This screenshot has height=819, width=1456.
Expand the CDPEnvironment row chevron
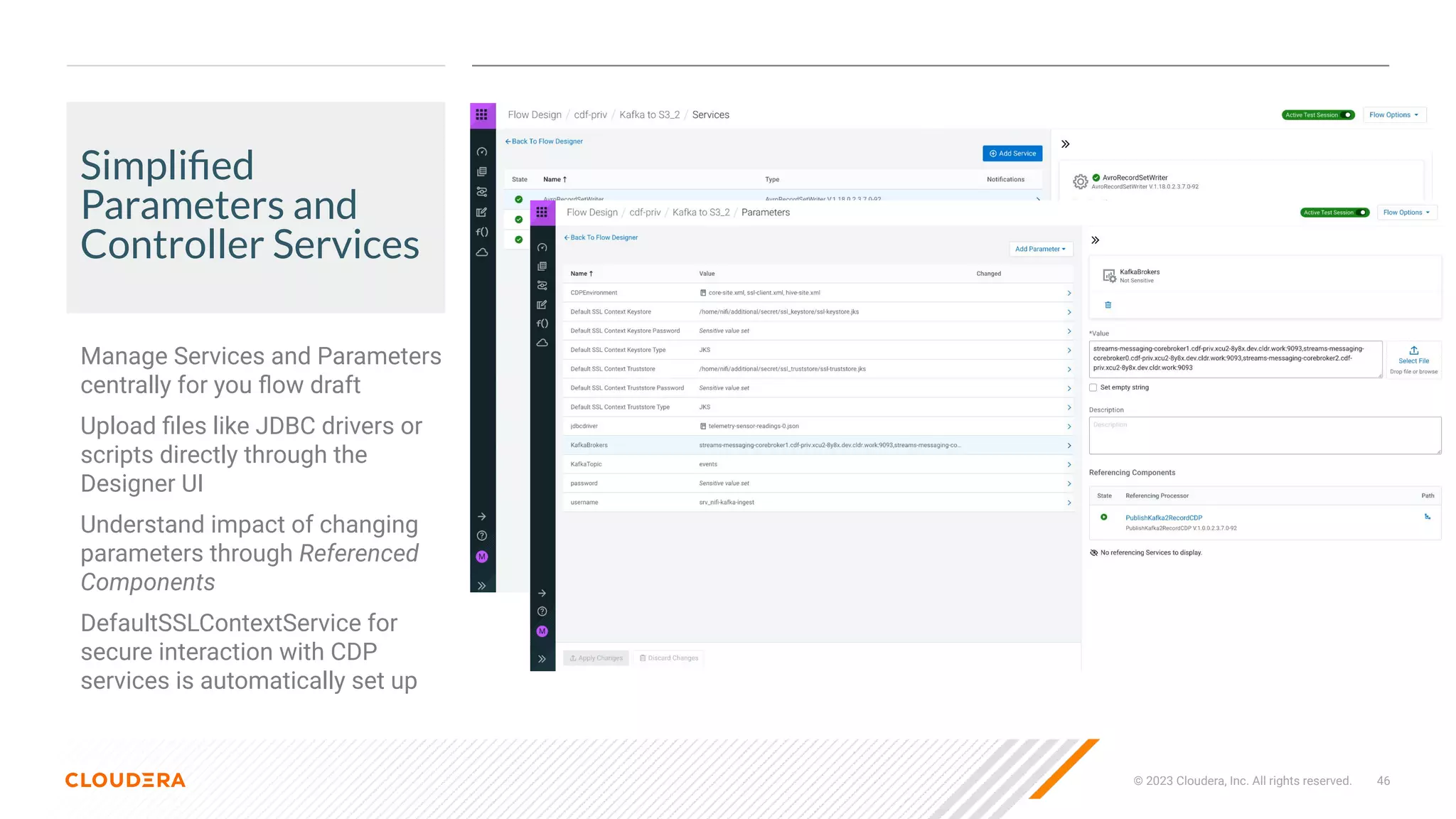click(1069, 293)
